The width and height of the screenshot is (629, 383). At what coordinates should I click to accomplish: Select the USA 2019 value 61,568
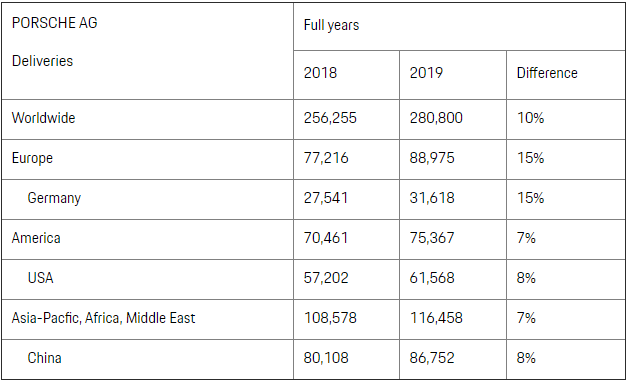432,278
